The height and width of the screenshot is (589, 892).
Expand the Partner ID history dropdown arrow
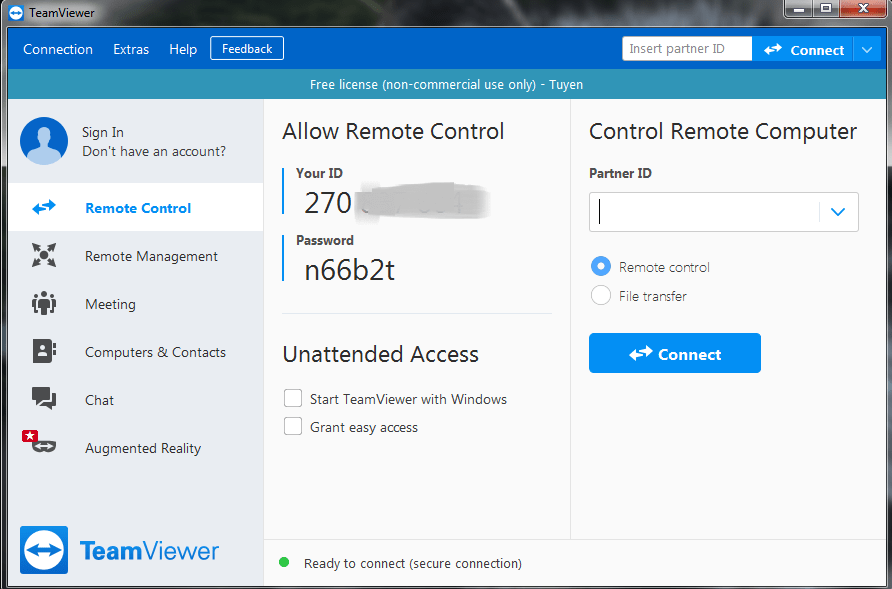tap(837, 212)
